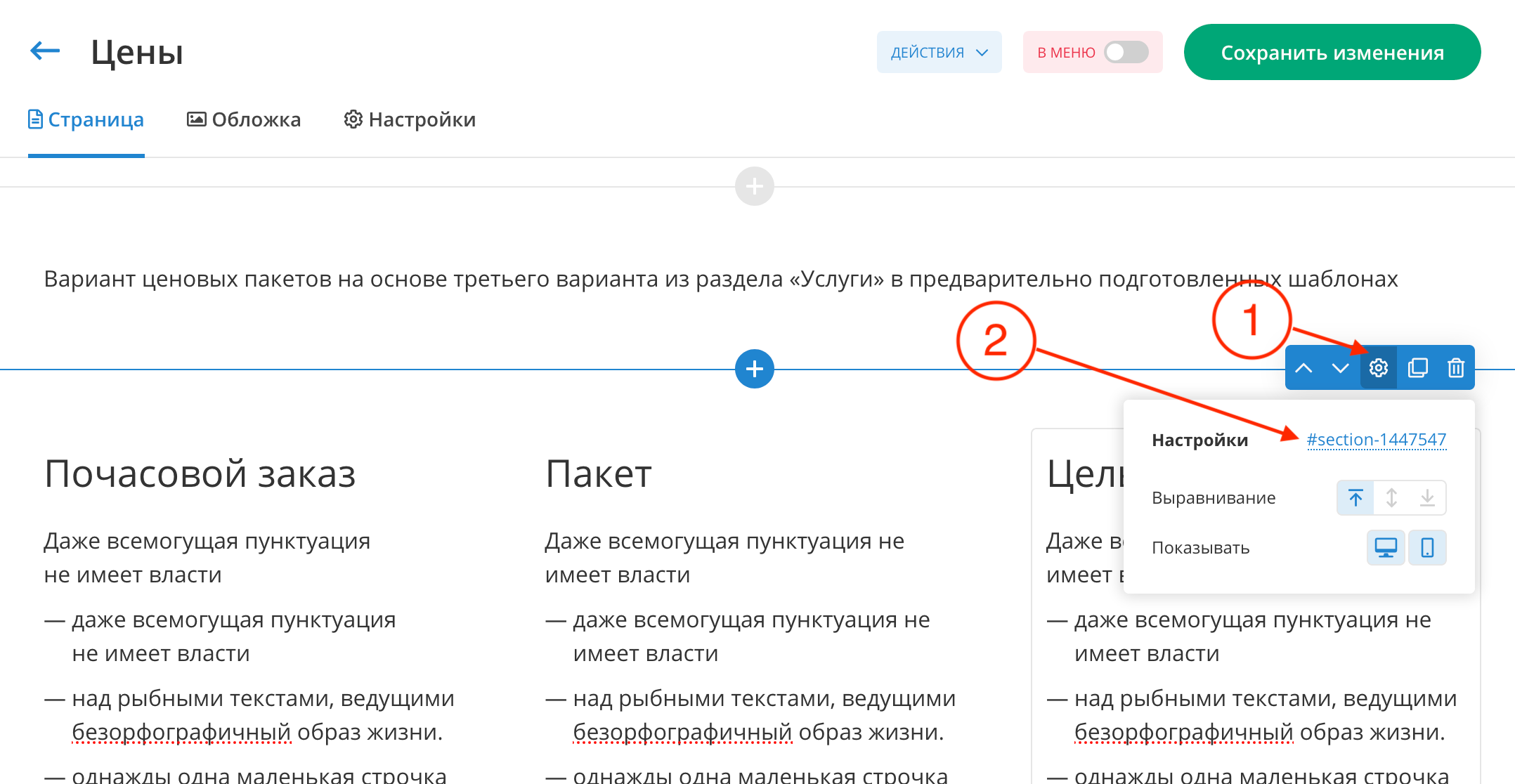1515x784 pixels.
Task: Toggle desktop display visibility
Action: 1385,548
